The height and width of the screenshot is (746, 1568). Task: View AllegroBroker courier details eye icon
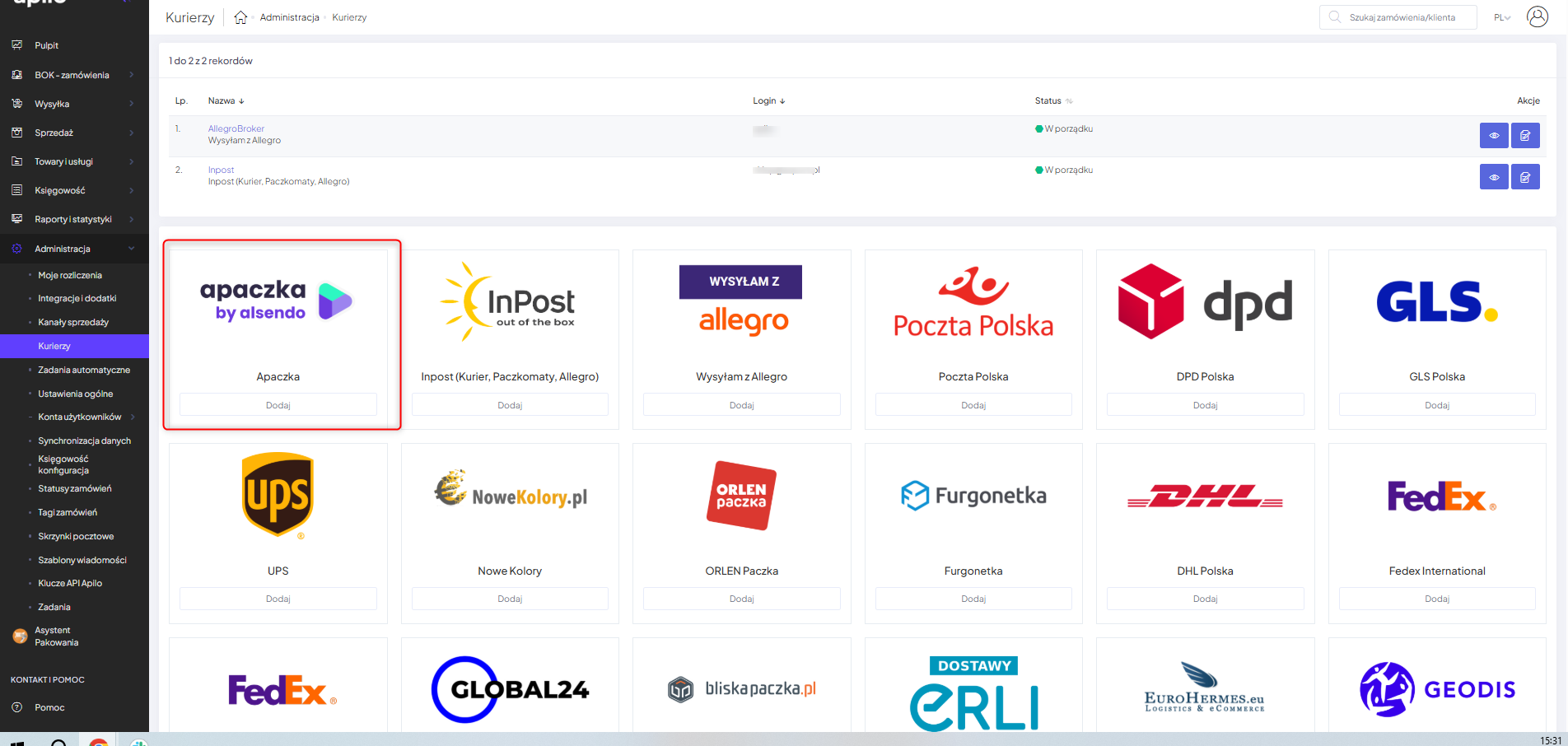click(1493, 136)
